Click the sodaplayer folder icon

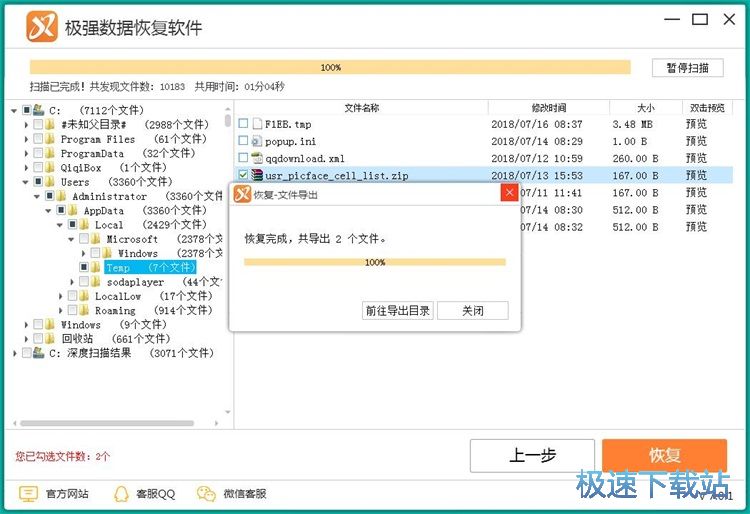[x=96, y=282]
